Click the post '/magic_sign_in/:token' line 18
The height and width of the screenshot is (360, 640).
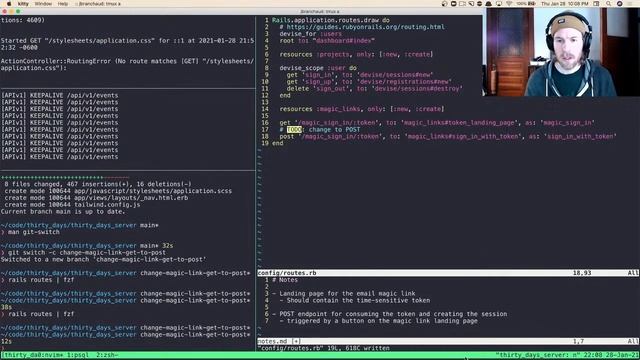(x=448, y=136)
